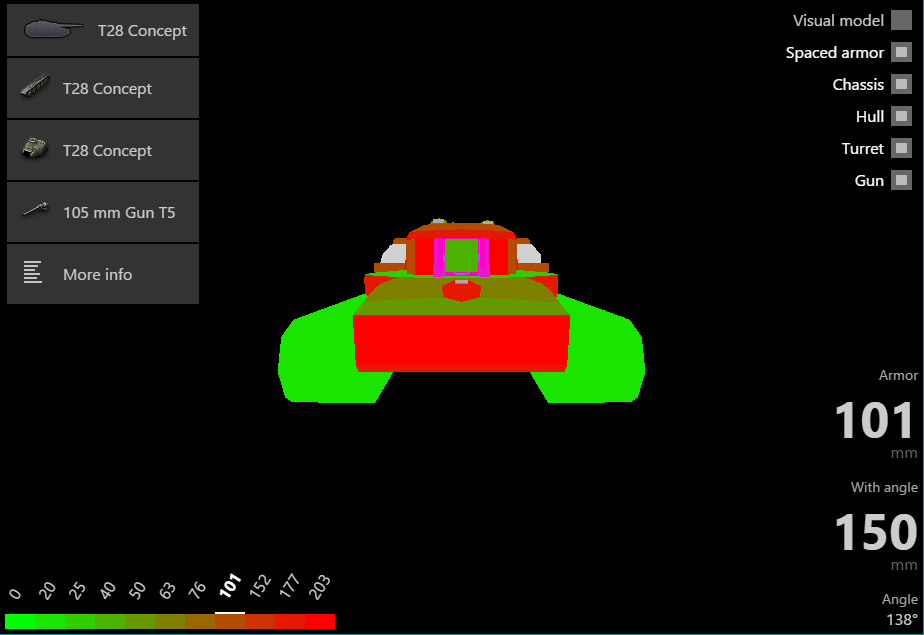Screen dimensions: 924x635
Task: Toggle the Spaced armor checkbox
Action: tap(901, 52)
